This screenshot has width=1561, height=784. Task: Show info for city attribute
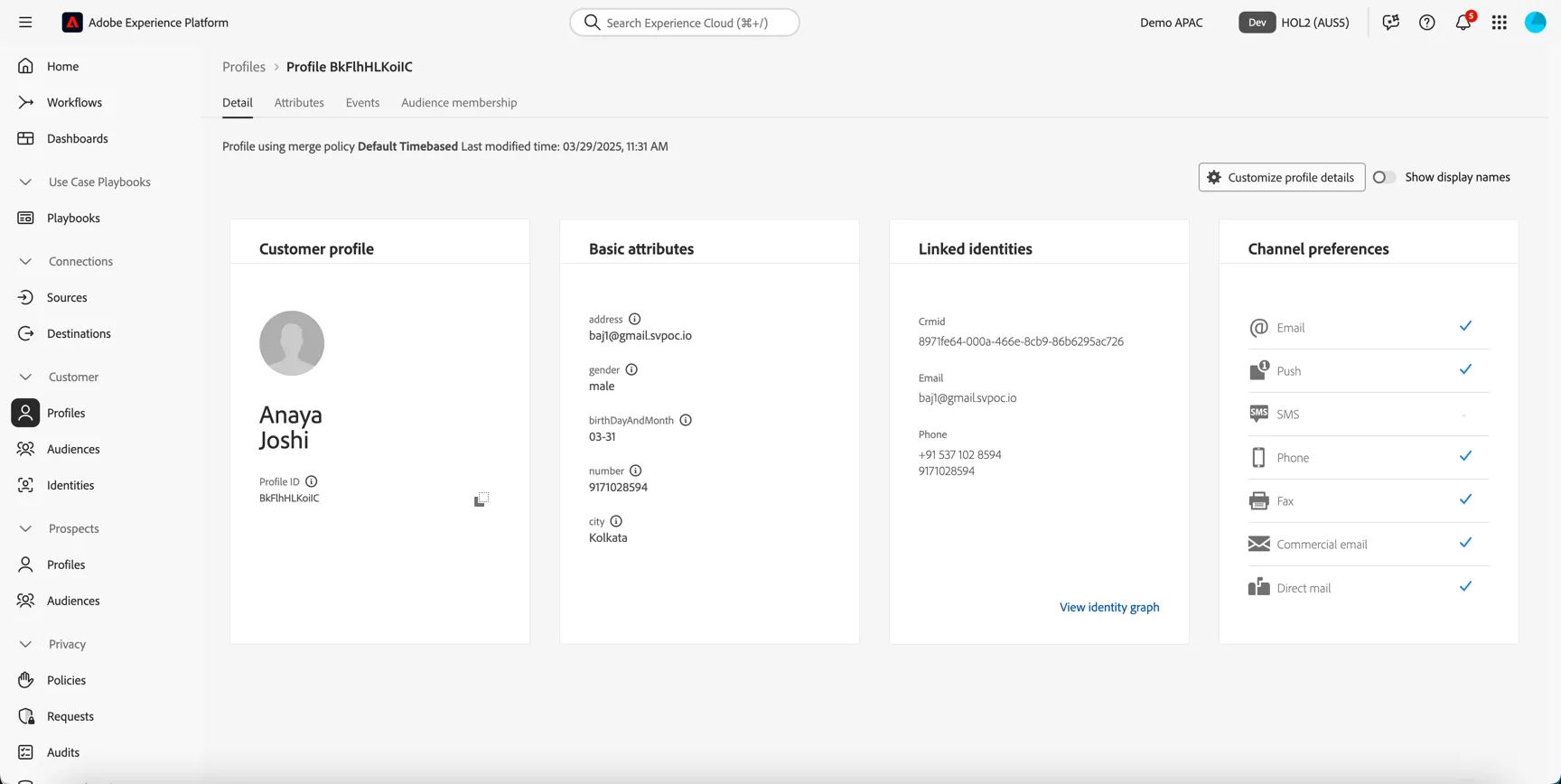pyautogui.click(x=616, y=521)
